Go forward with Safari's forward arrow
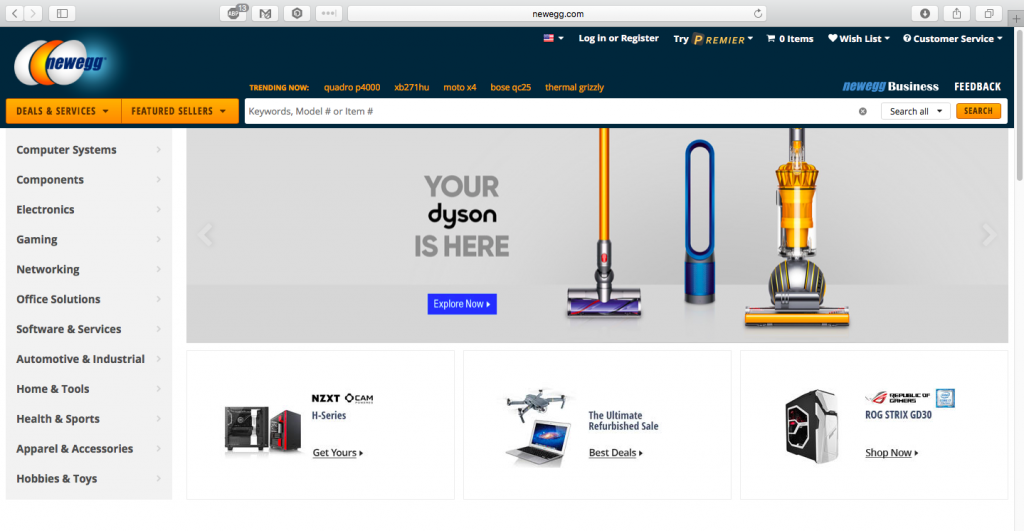The height and width of the screenshot is (531, 1024). [33, 13]
